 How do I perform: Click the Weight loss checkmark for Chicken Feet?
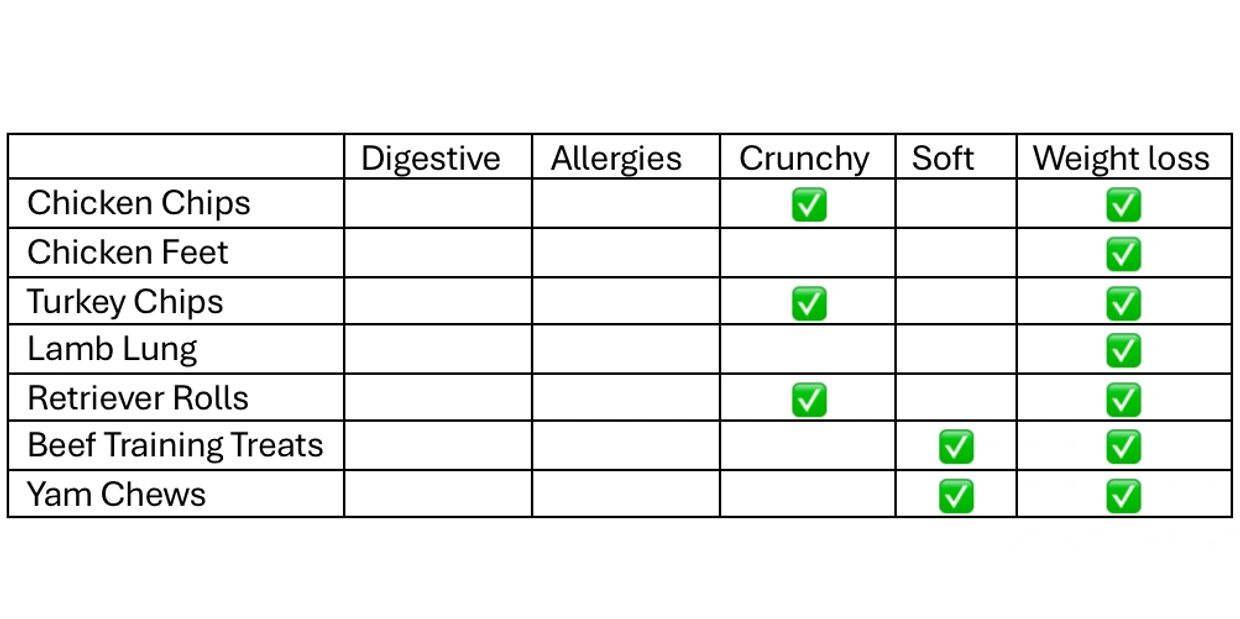[x=1123, y=254]
